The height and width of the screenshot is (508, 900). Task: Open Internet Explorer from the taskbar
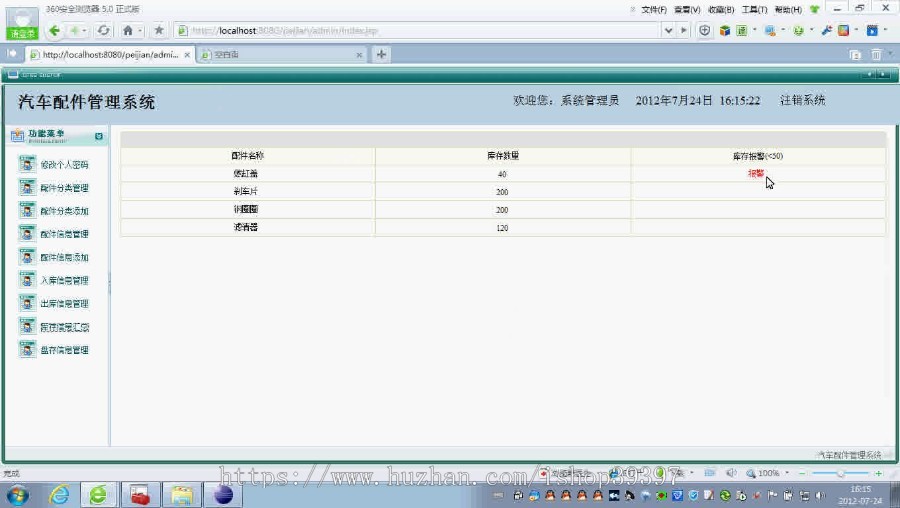click(59, 494)
